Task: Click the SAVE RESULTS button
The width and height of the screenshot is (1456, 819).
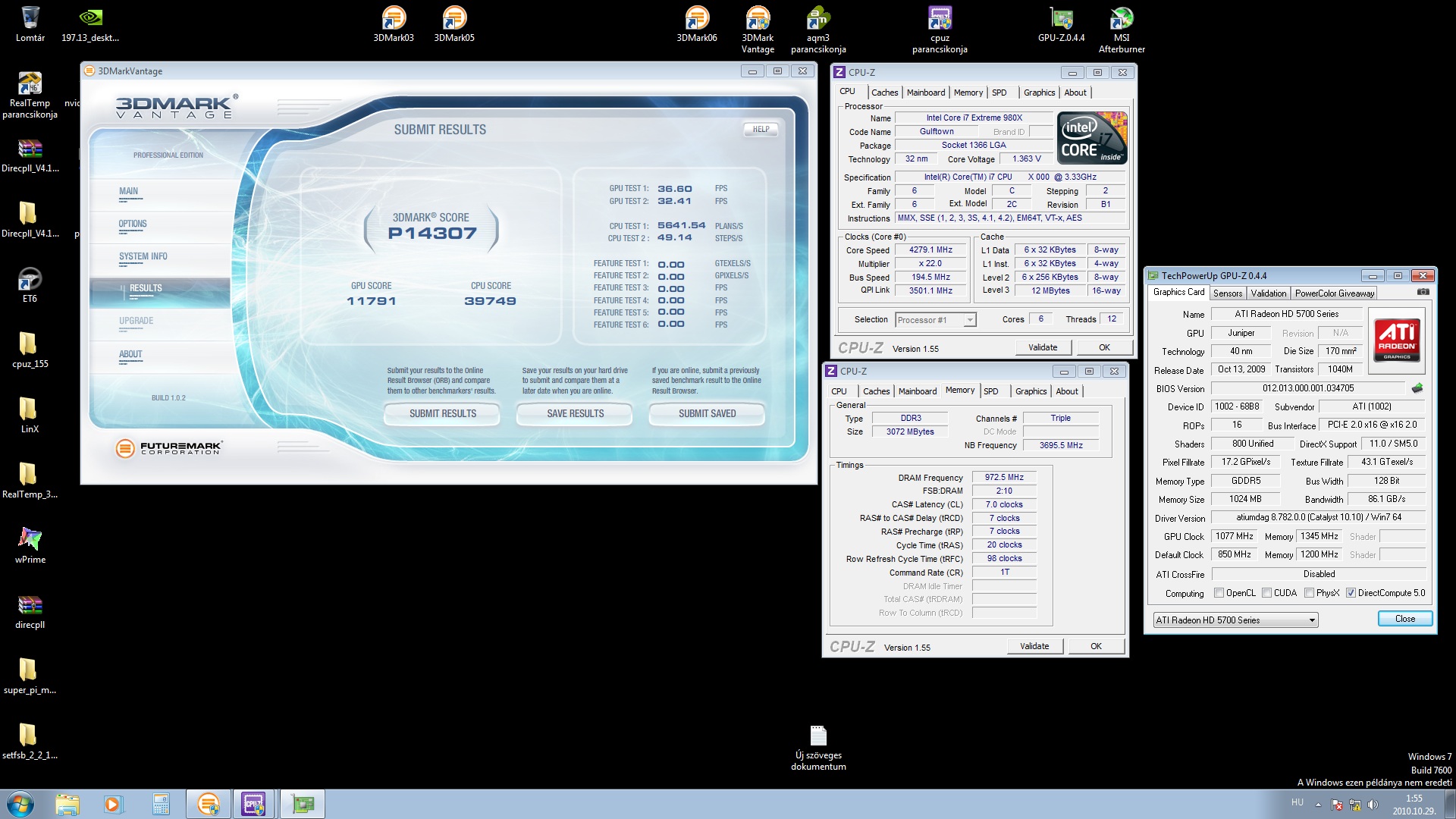Action: click(575, 413)
